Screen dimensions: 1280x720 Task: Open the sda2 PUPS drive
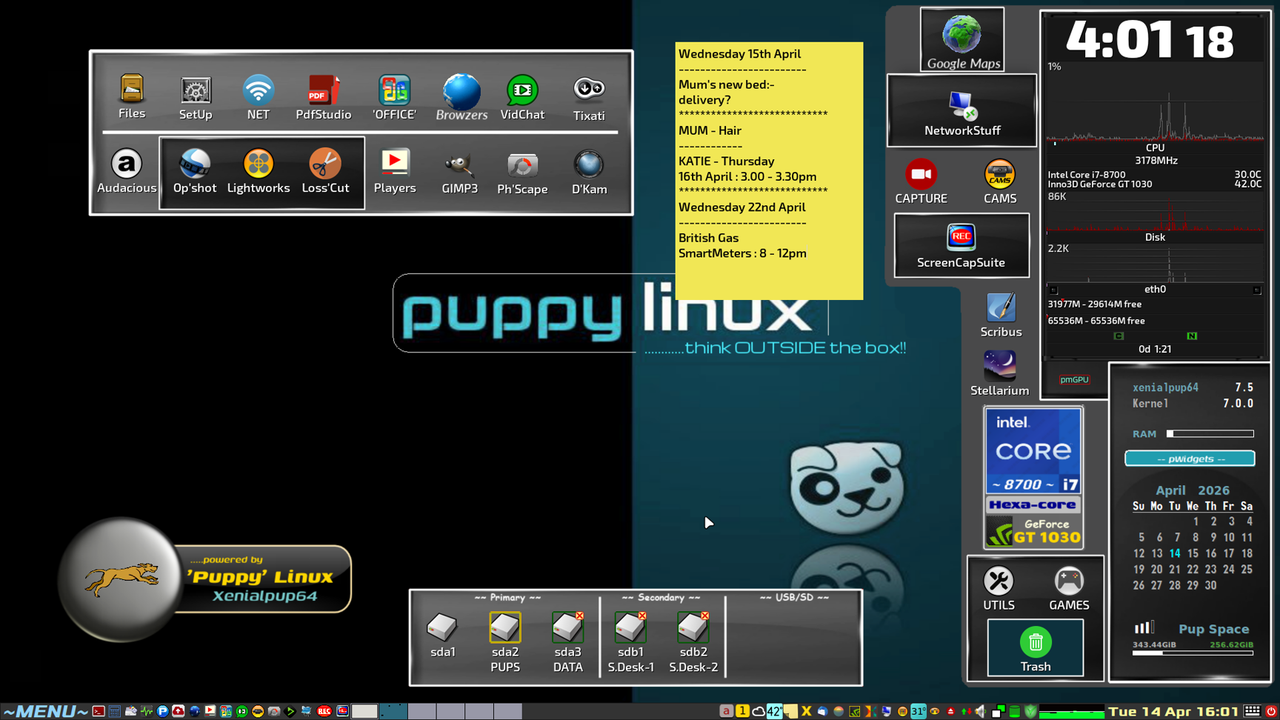click(x=505, y=628)
